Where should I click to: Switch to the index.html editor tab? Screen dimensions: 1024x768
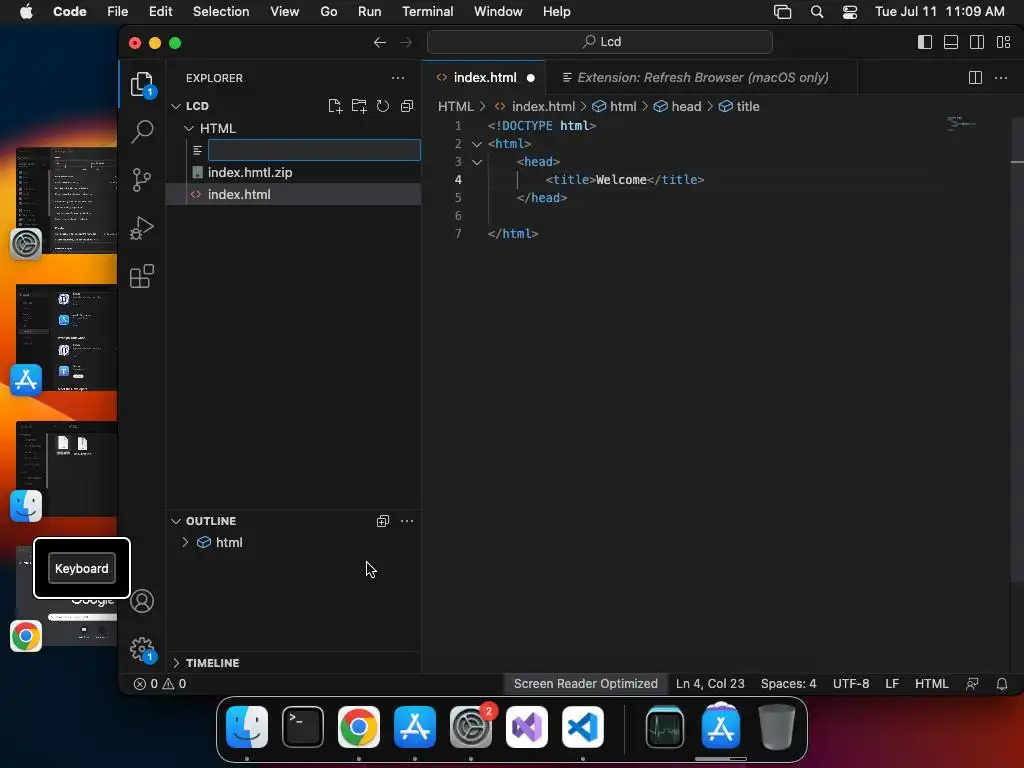[x=484, y=78]
